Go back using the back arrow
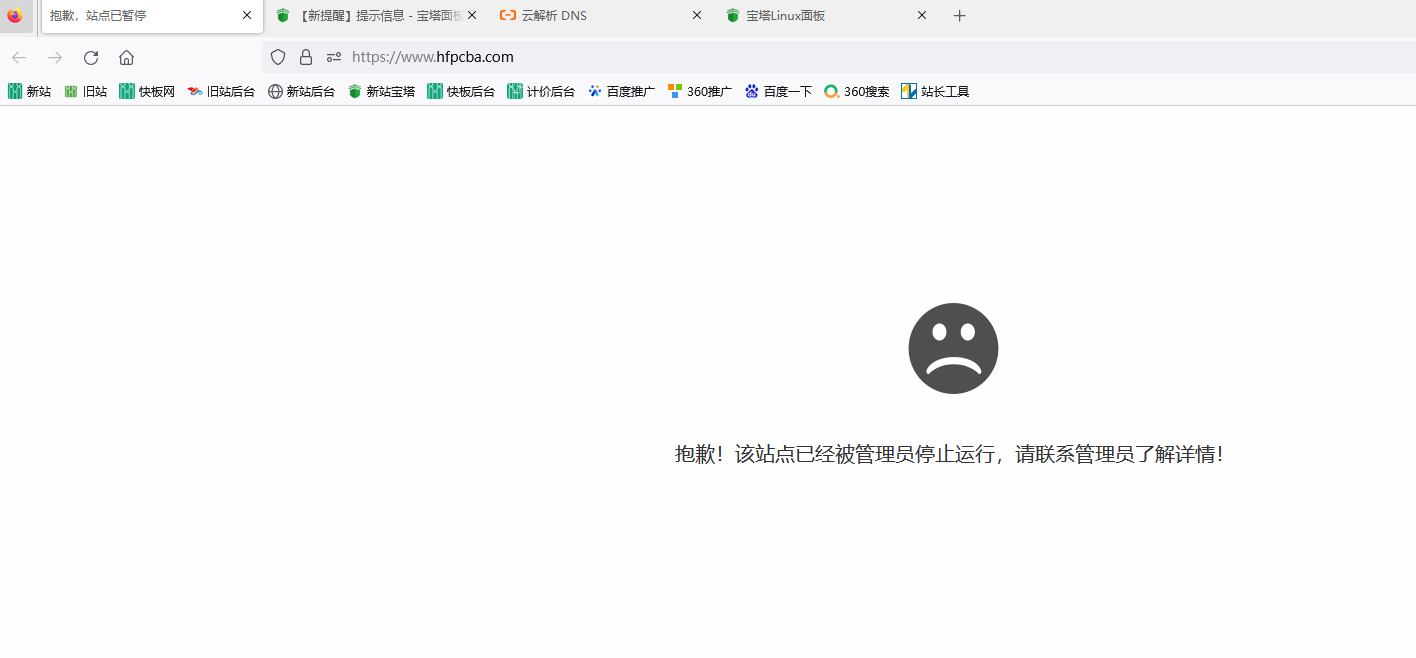Viewport: 1416px width, 658px height. (19, 57)
